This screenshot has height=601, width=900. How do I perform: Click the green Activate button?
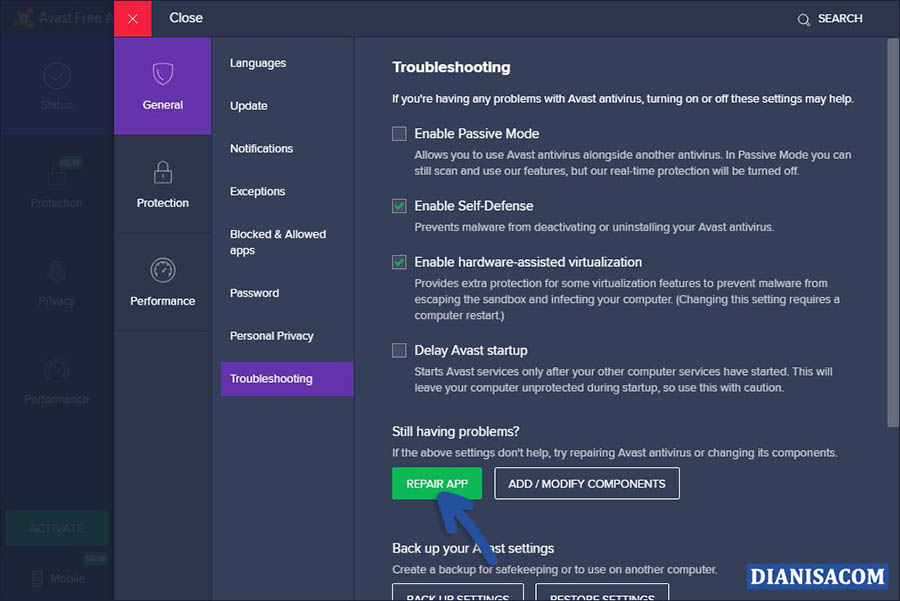56,528
